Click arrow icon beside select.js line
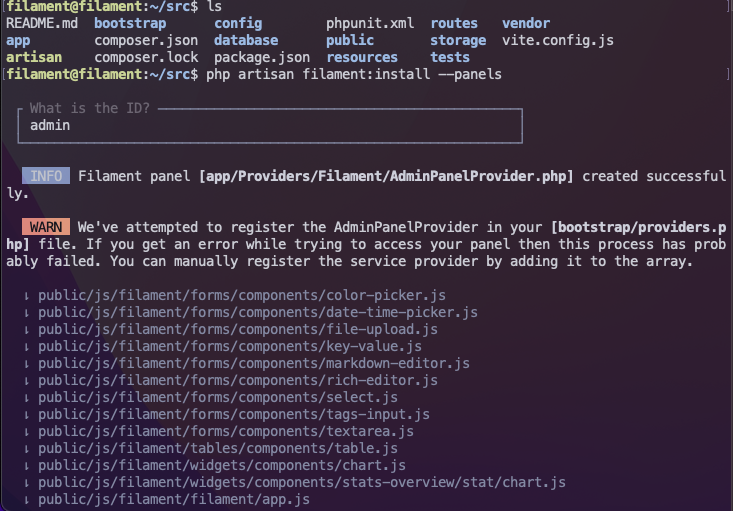The height and width of the screenshot is (511, 733). (x=27, y=398)
